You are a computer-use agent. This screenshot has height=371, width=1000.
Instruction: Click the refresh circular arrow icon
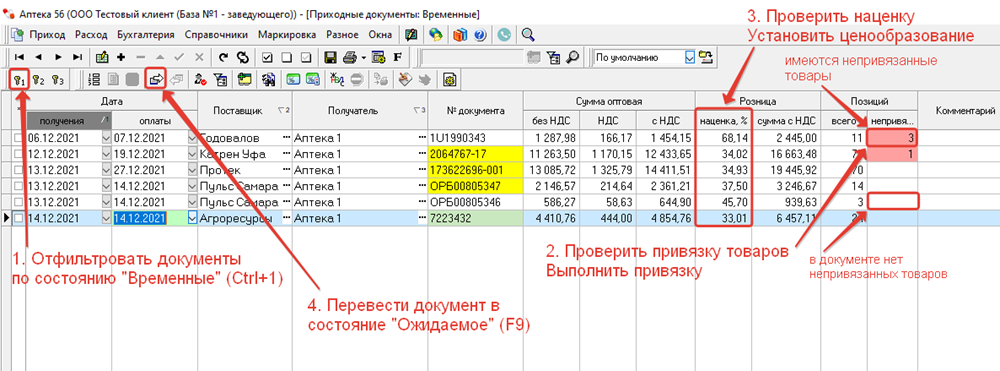click(x=223, y=57)
